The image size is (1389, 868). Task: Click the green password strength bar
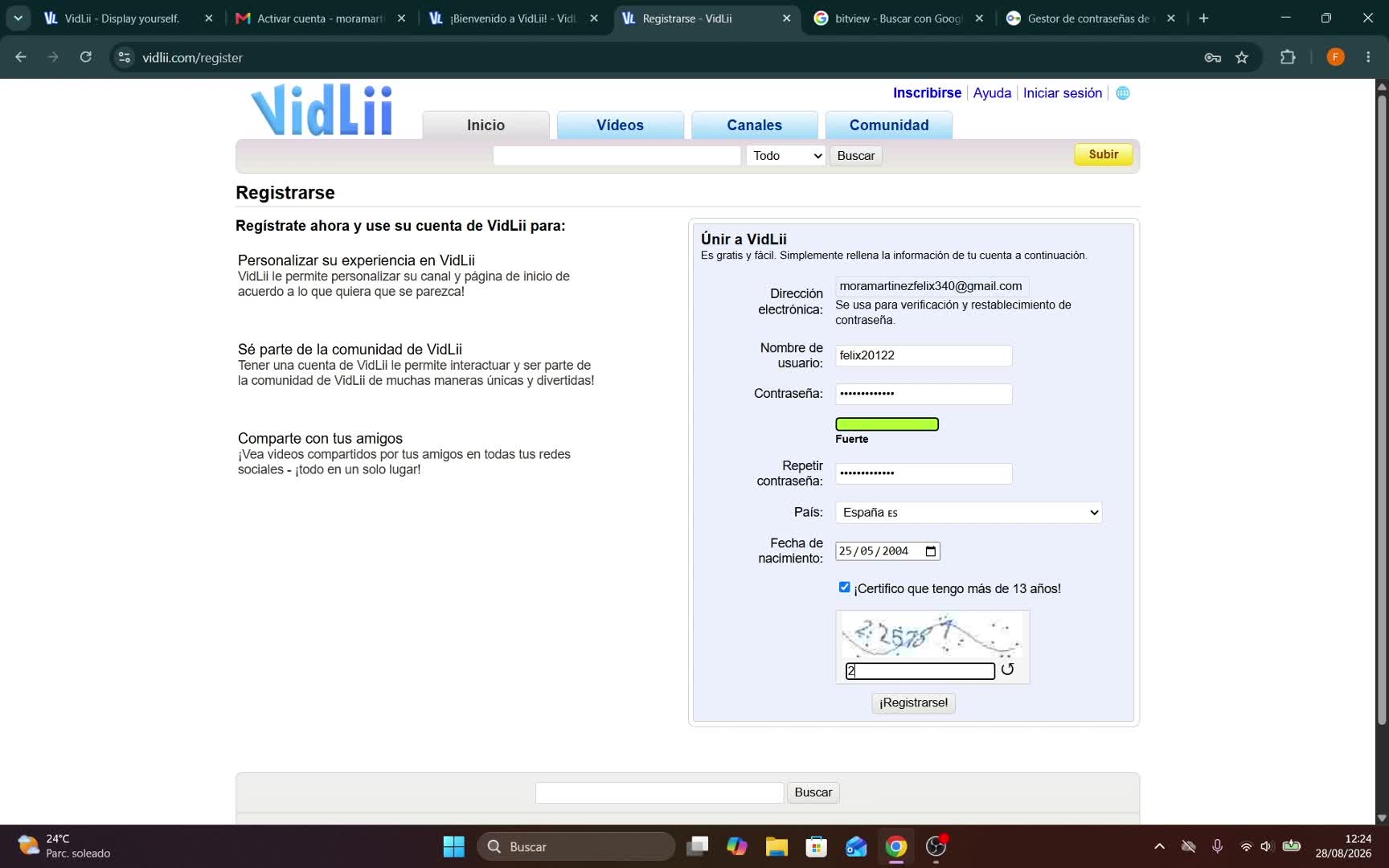click(887, 424)
